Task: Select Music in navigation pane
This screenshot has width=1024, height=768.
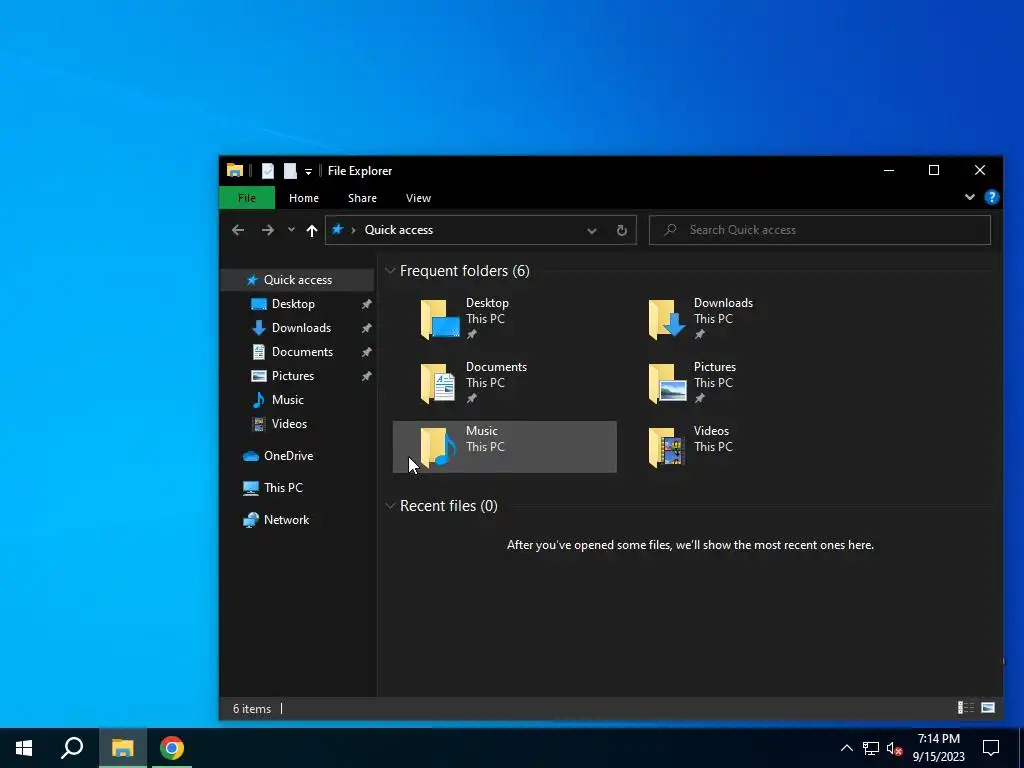Action: pyautogui.click(x=287, y=400)
